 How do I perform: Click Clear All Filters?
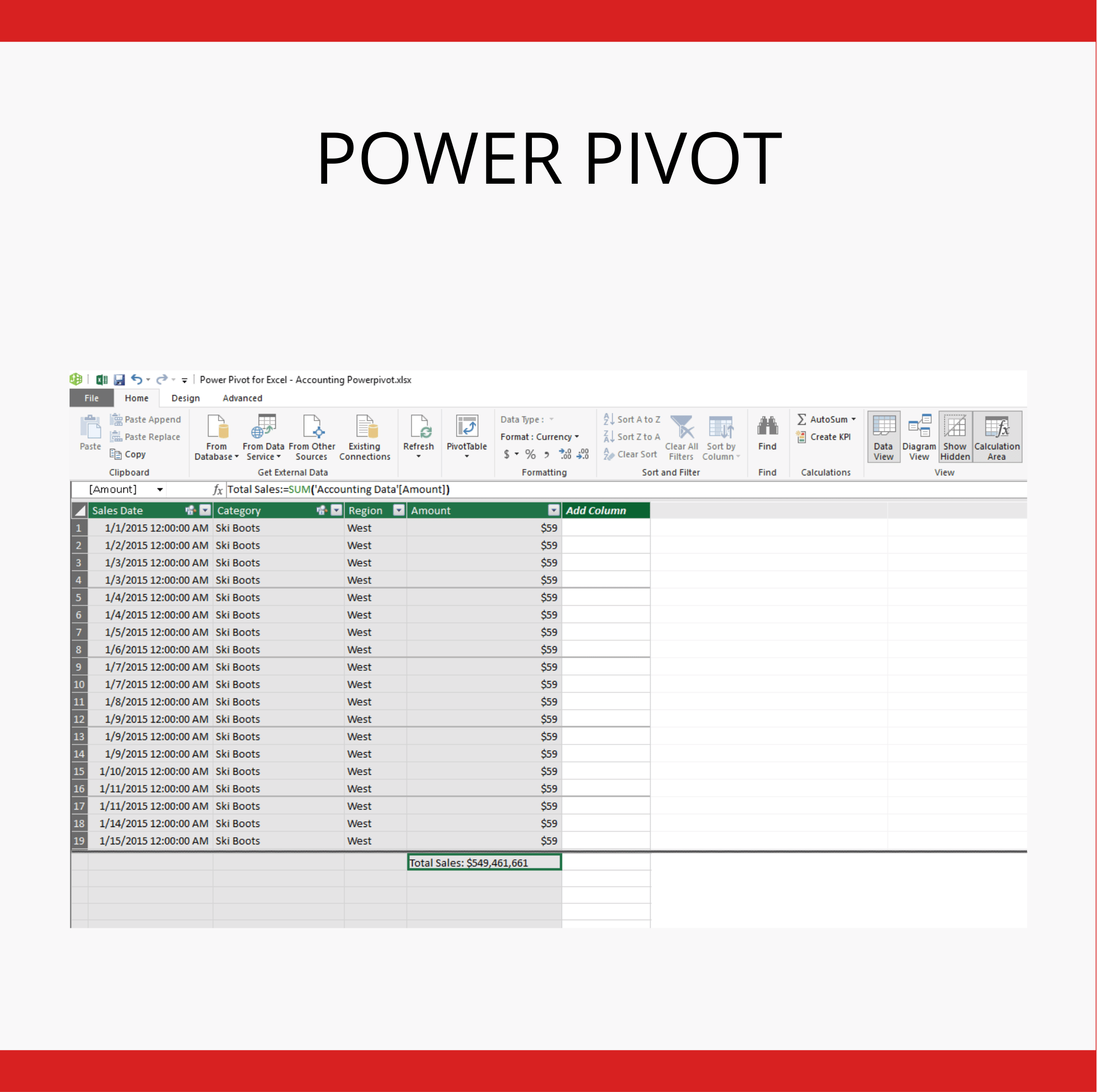pyautogui.click(x=681, y=437)
